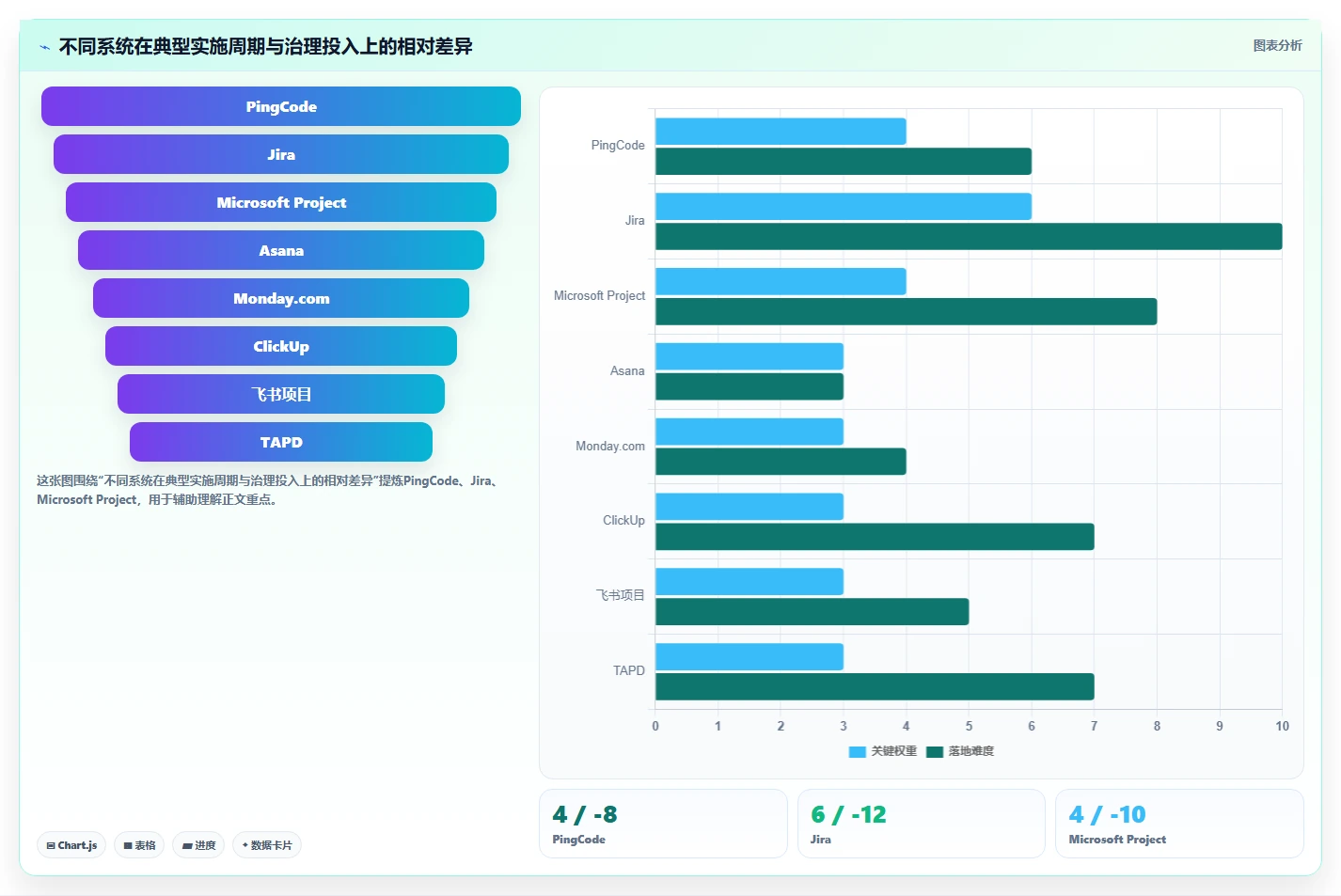The image size is (1341, 896).
Task: Click the 进度 tag chip
Action: pos(198,845)
